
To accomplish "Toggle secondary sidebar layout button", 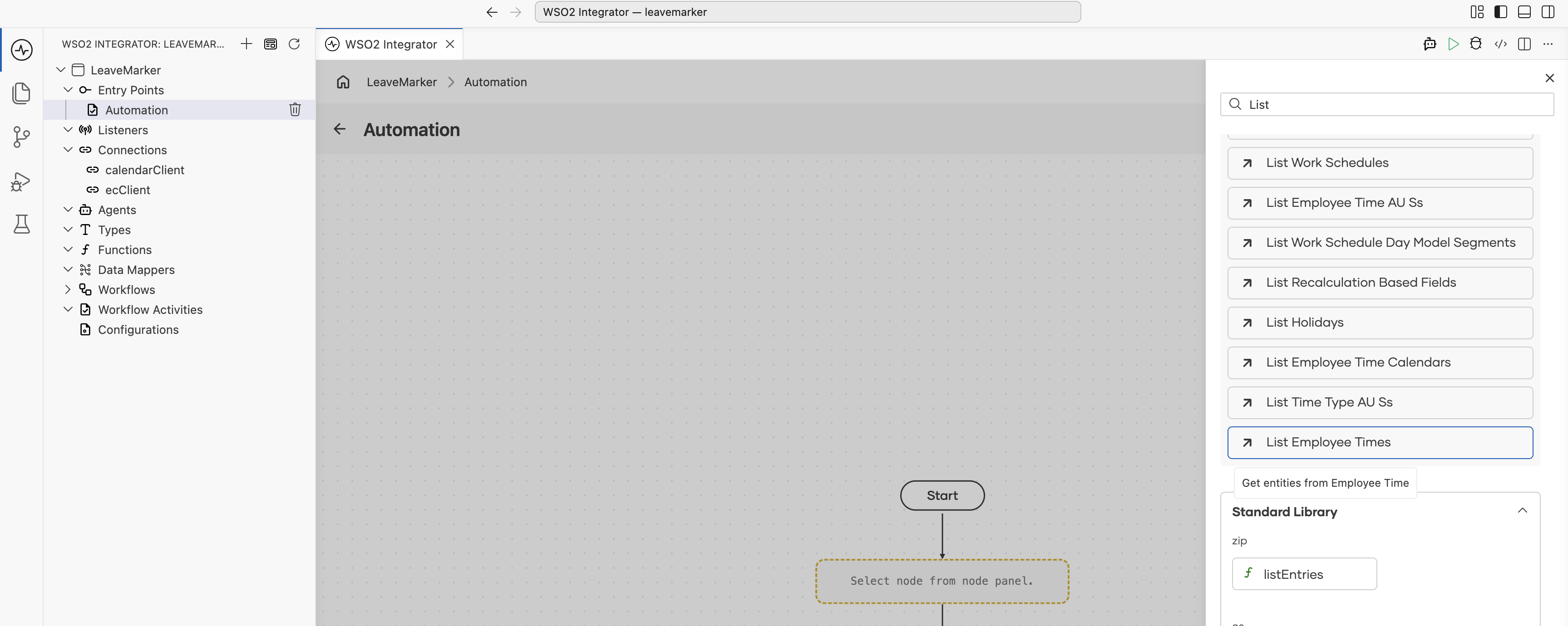I will point(1548,11).
